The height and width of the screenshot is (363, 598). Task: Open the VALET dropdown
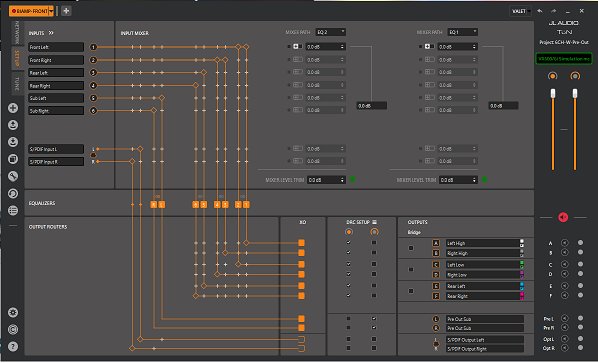point(521,11)
